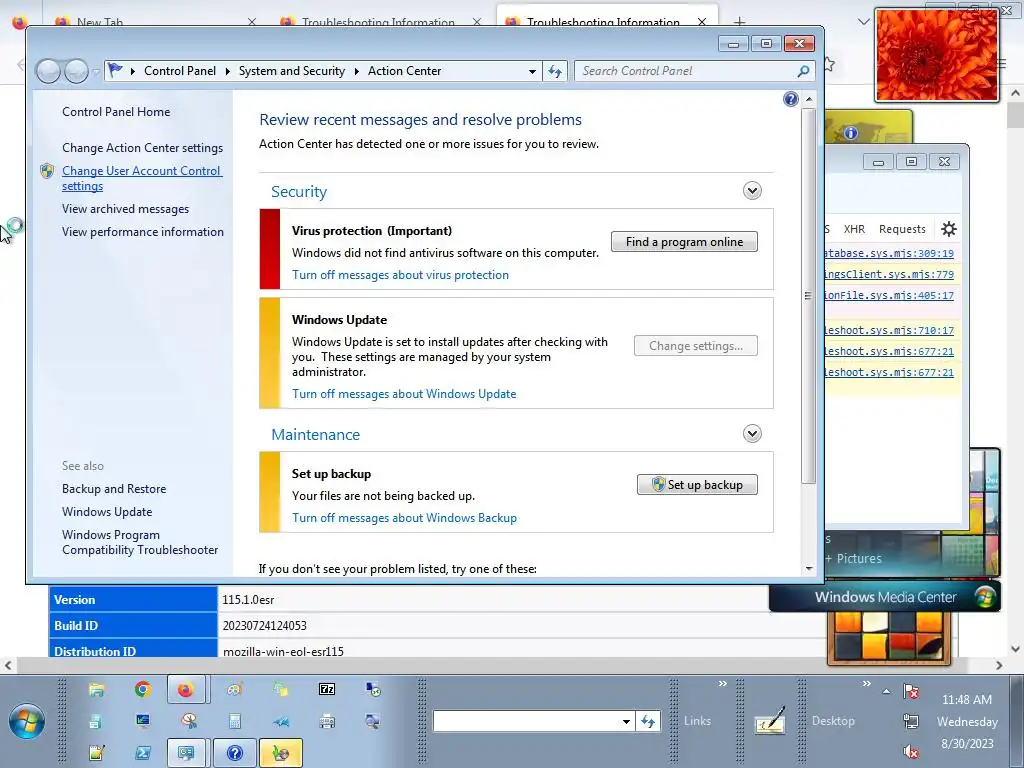Open Change User Account Control settings link
The image size is (1024, 768).
142,178
